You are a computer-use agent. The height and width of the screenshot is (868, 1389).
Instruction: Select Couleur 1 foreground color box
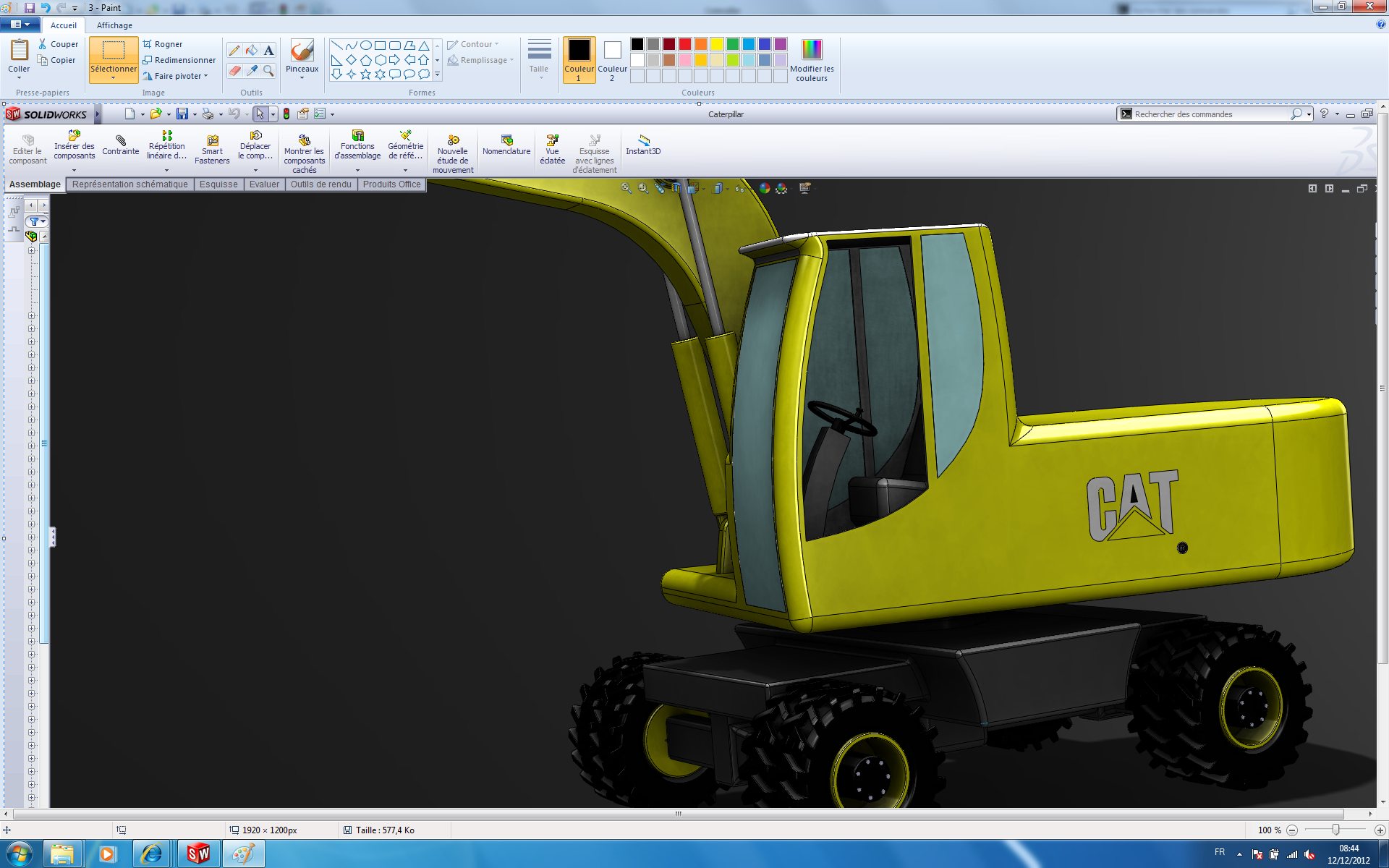(579, 60)
